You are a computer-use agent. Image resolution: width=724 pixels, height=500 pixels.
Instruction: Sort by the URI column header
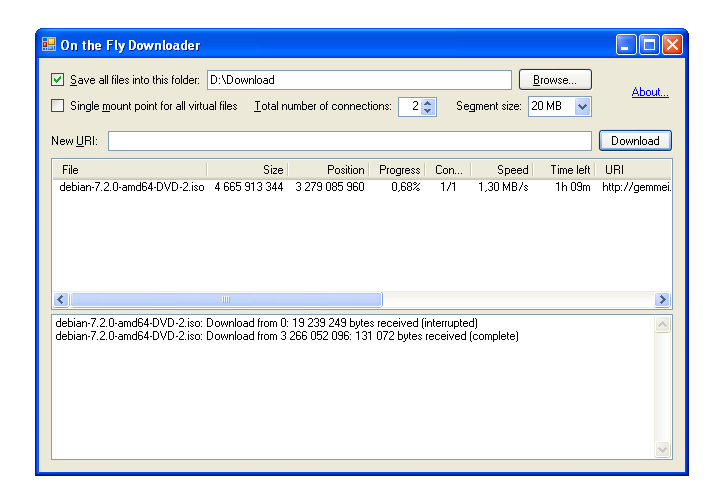[634, 170]
